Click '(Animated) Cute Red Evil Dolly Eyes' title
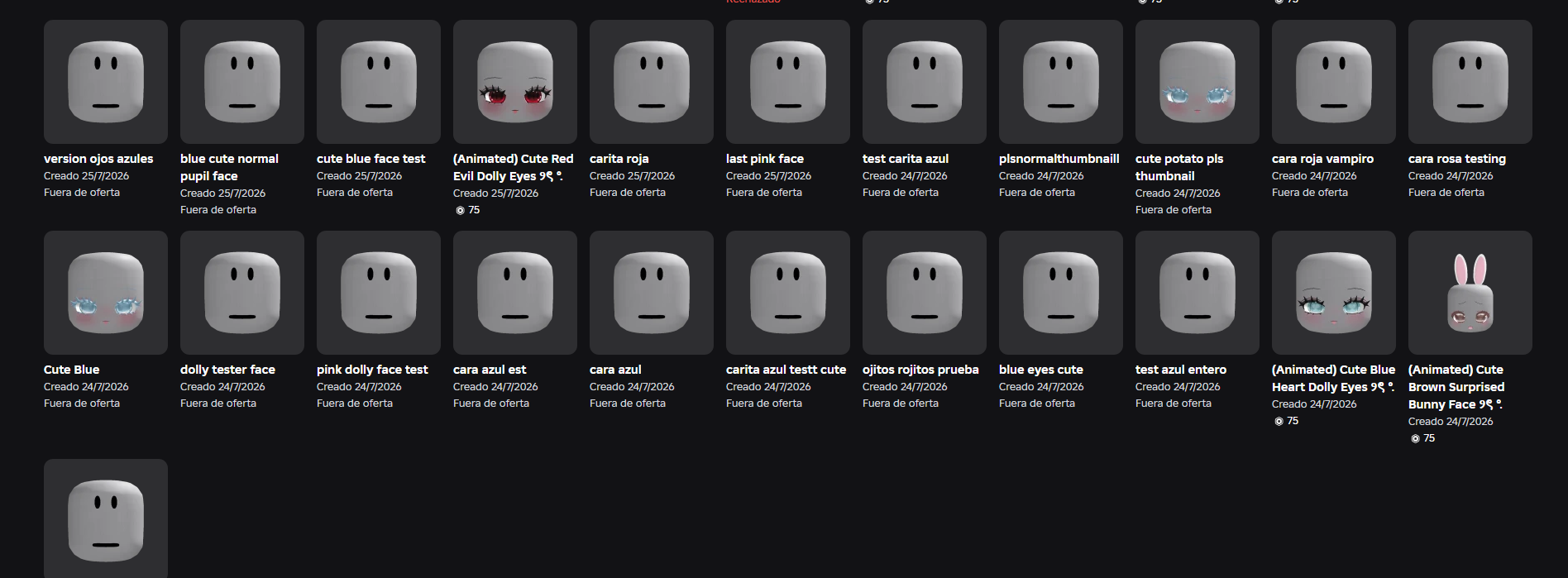 [513, 167]
